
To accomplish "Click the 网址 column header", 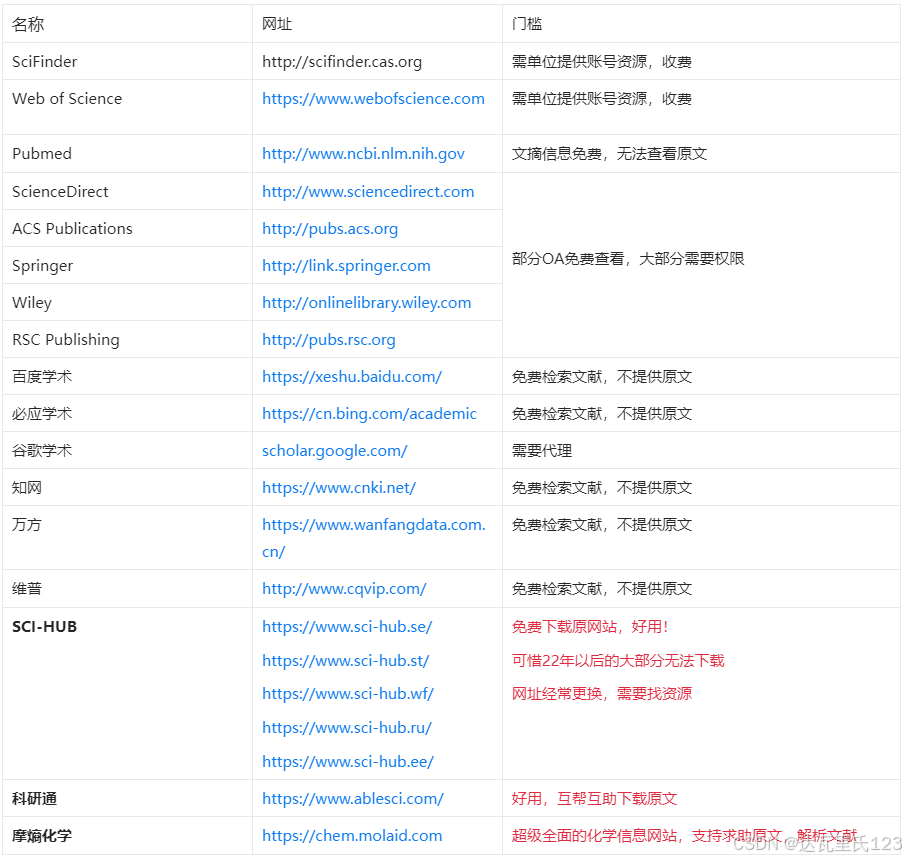I will click(x=377, y=24).
